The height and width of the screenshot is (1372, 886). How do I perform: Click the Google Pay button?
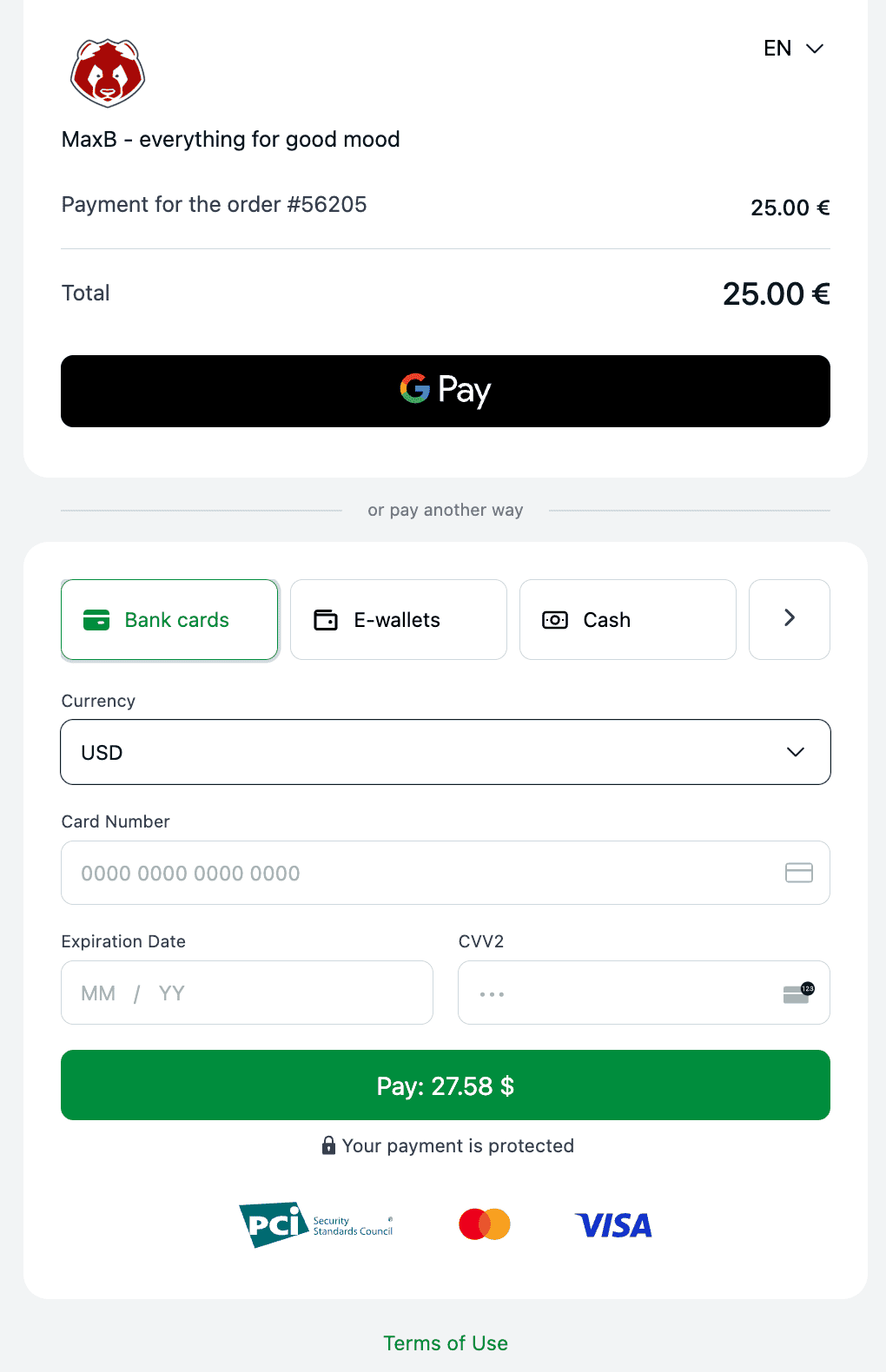(445, 391)
